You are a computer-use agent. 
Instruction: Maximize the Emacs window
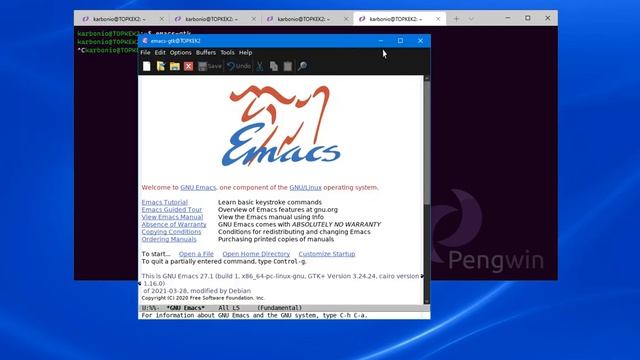click(x=400, y=40)
